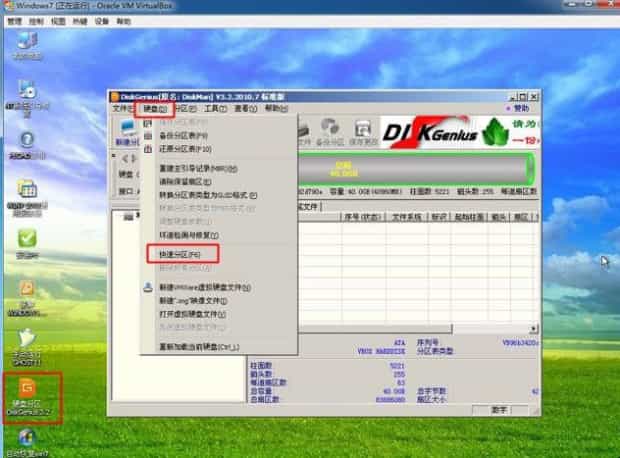
Task: Click the next disk arrow
Action: [x=134, y=159]
